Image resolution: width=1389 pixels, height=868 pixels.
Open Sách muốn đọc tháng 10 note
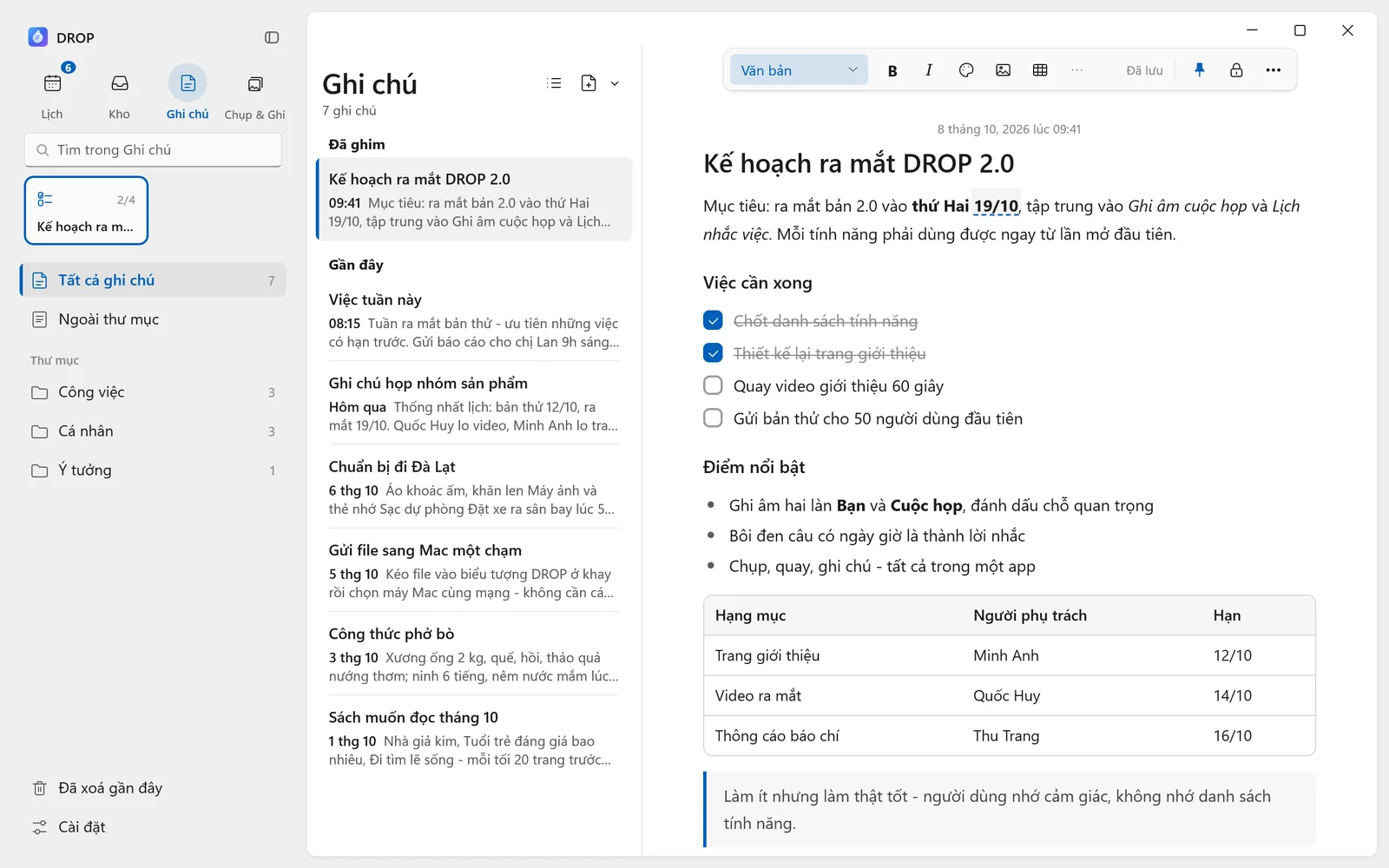click(x=474, y=738)
